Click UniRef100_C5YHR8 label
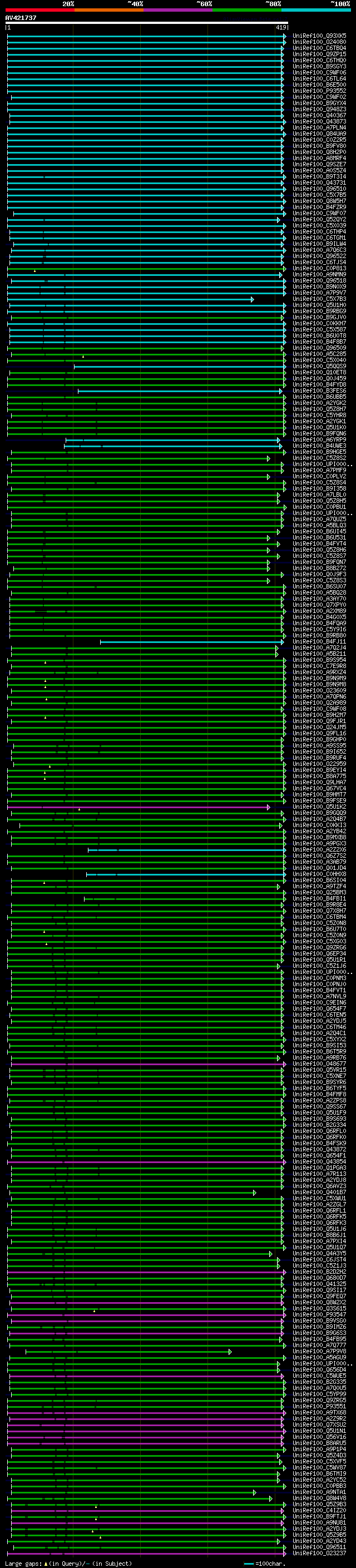This screenshot has width=356, height=1568. (x=319, y=415)
